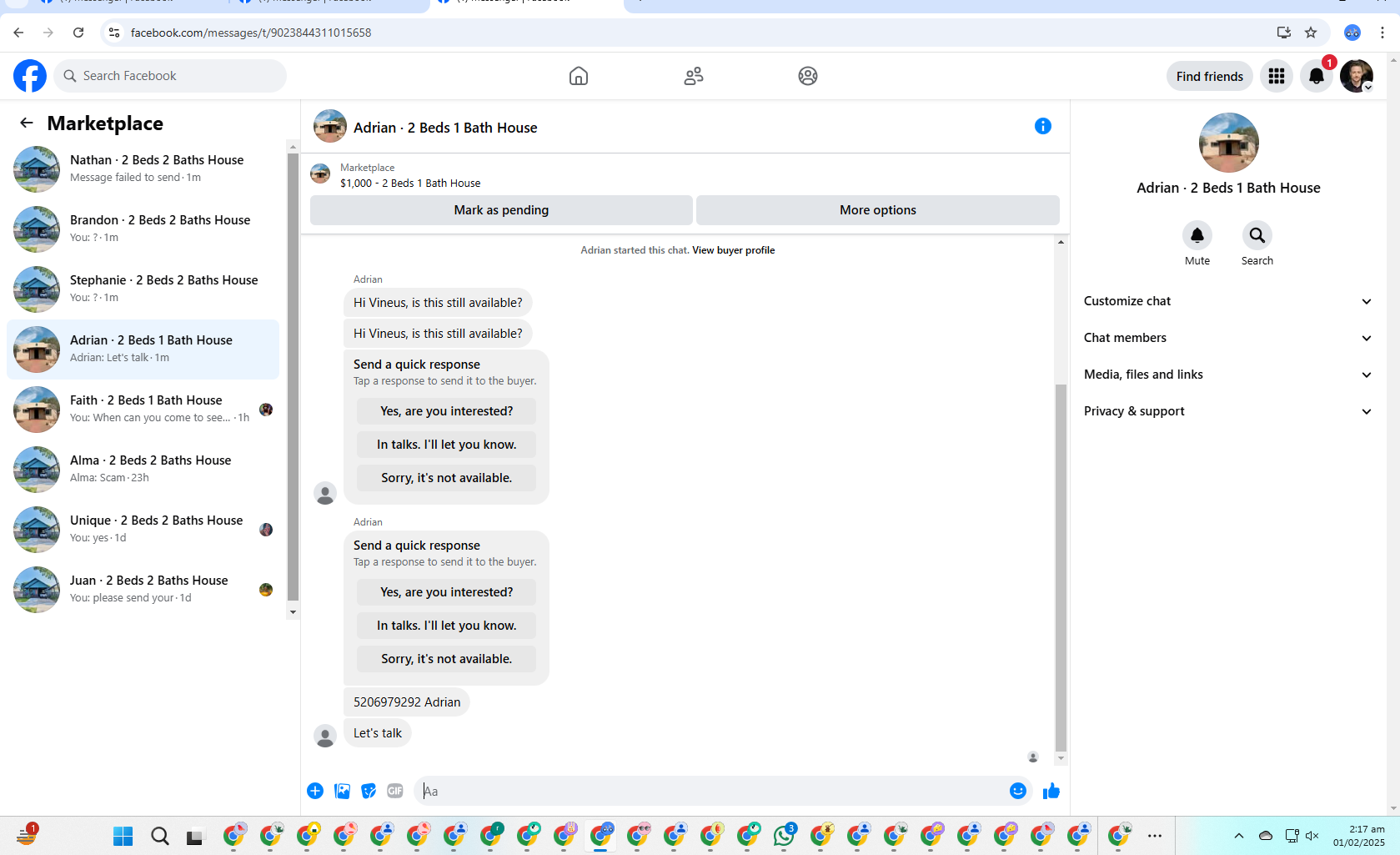Click the Search Facebook field

(x=170, y=76)
